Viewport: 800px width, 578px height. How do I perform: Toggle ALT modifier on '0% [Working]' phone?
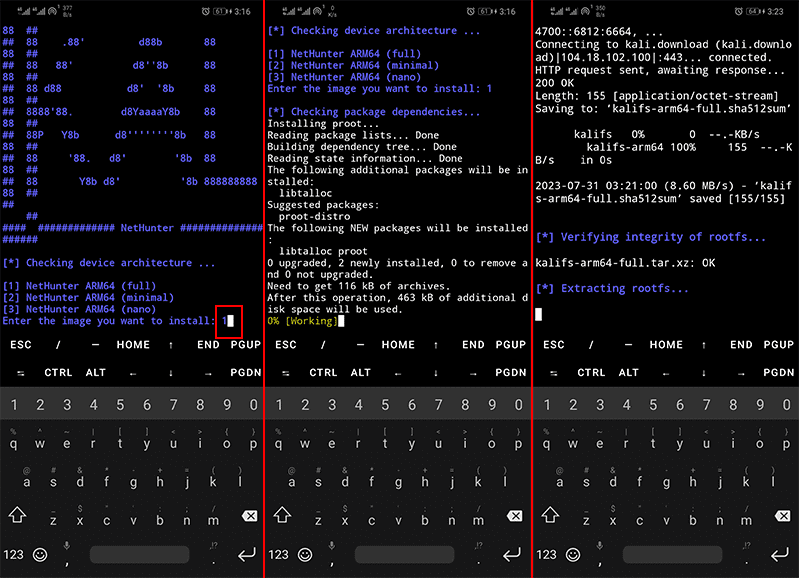point(360,372)
